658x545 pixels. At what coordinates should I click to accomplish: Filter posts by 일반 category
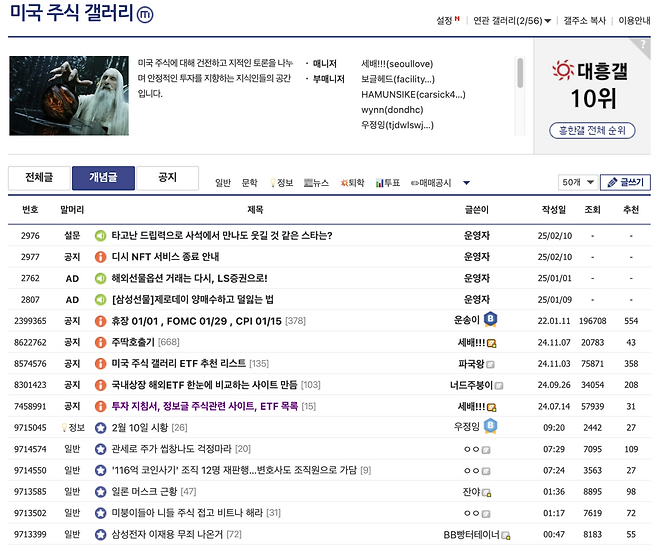tap(223, 183)
